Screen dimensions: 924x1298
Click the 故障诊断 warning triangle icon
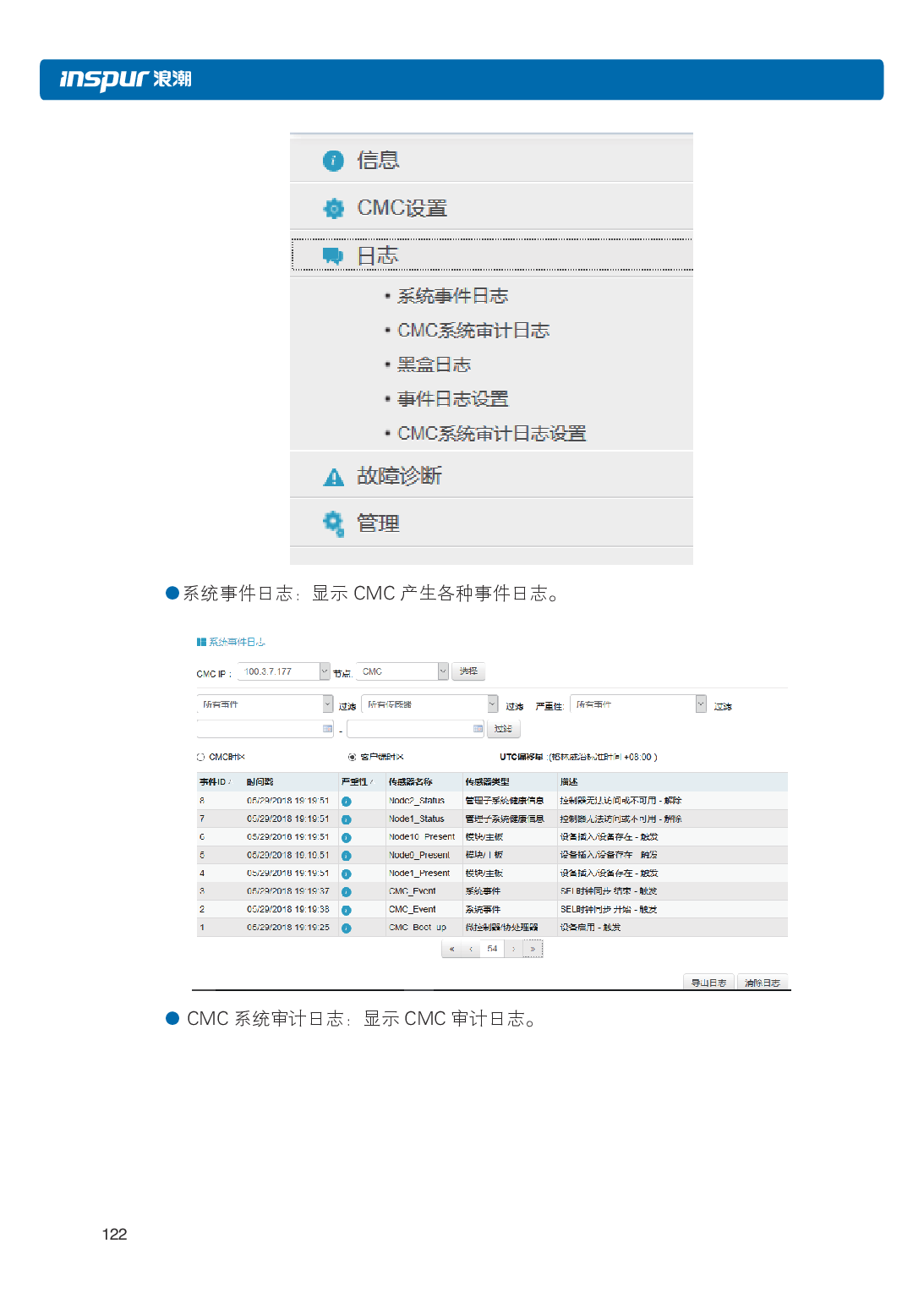click(332, 475)
